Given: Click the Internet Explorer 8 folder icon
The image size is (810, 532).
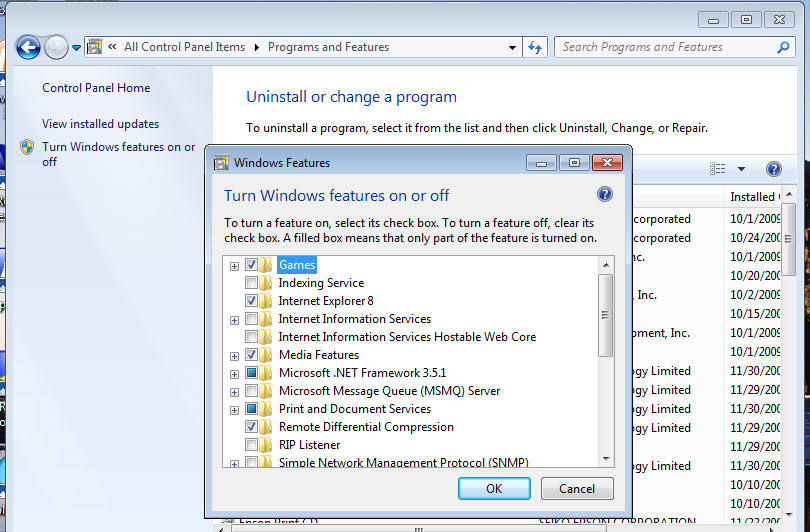Looking at the screenshot, I should [x=266, y=301].
